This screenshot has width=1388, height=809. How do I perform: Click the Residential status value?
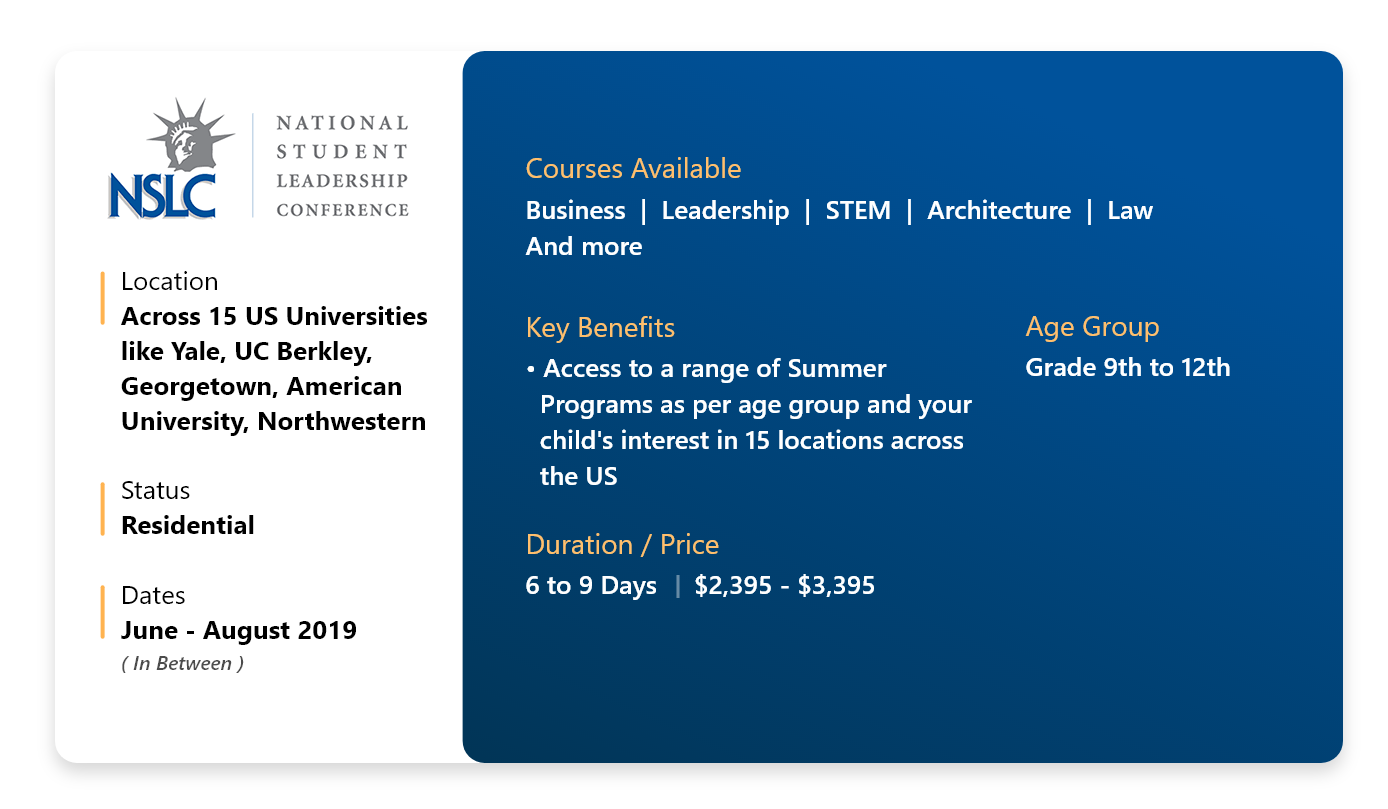[188, 526]
